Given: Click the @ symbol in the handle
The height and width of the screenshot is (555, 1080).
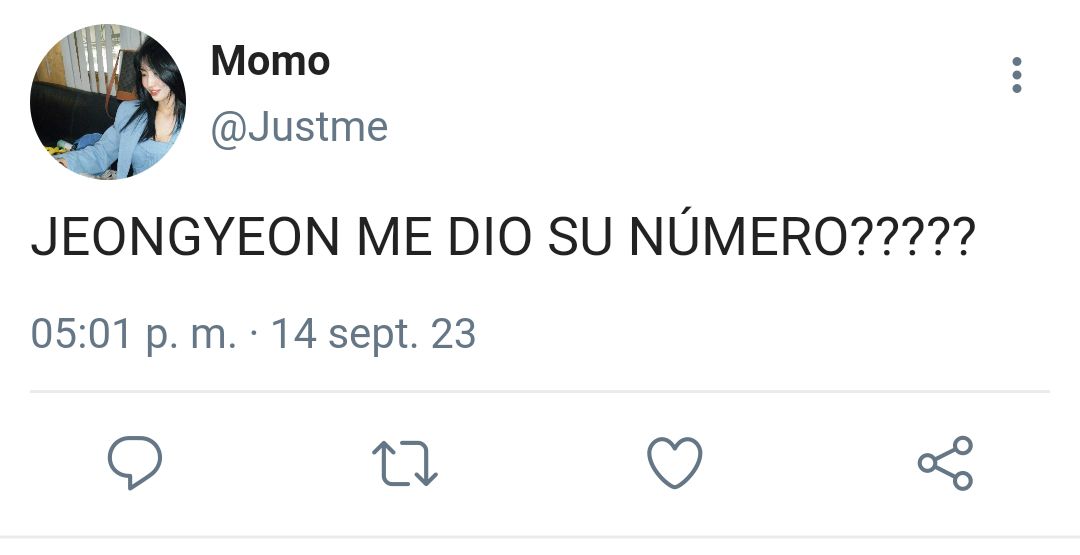Looking at the screenshot, I should tap(228, 129).
